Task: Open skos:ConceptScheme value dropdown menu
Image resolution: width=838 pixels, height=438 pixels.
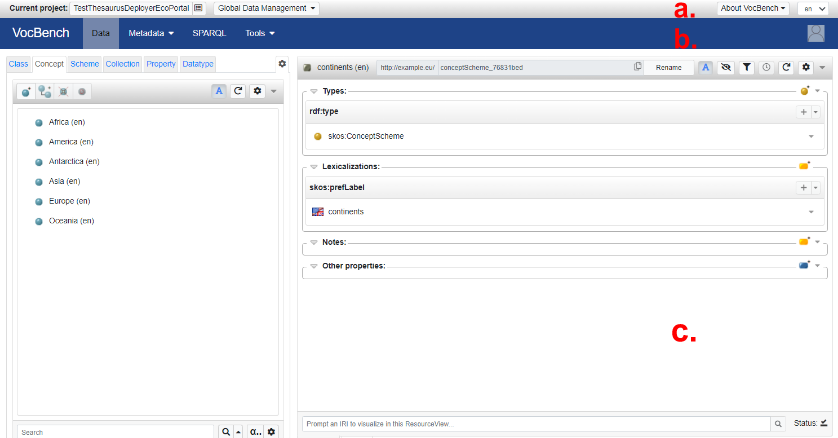Action: point(811,136)
